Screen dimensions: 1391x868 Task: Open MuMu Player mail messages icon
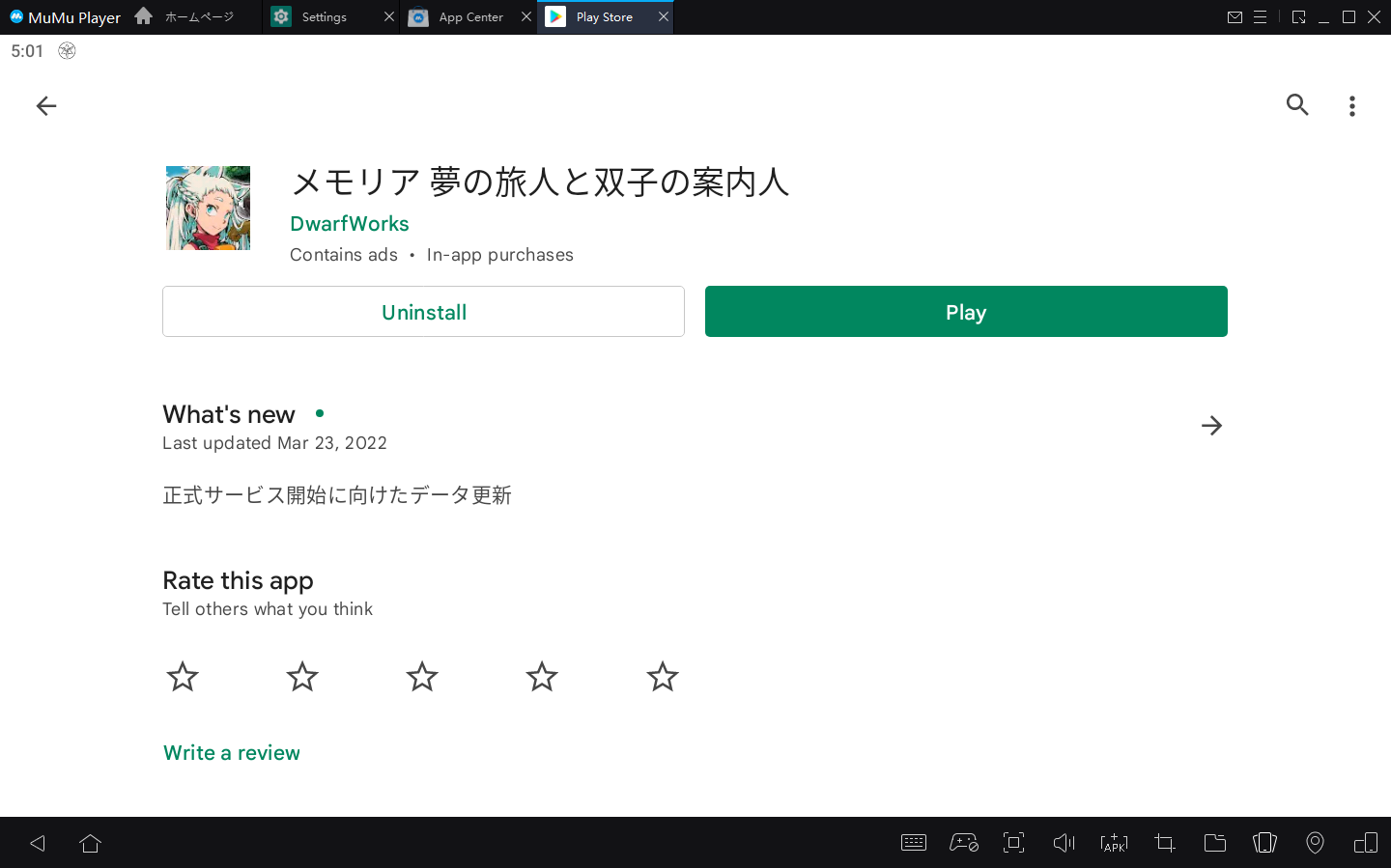(1235, 16)
